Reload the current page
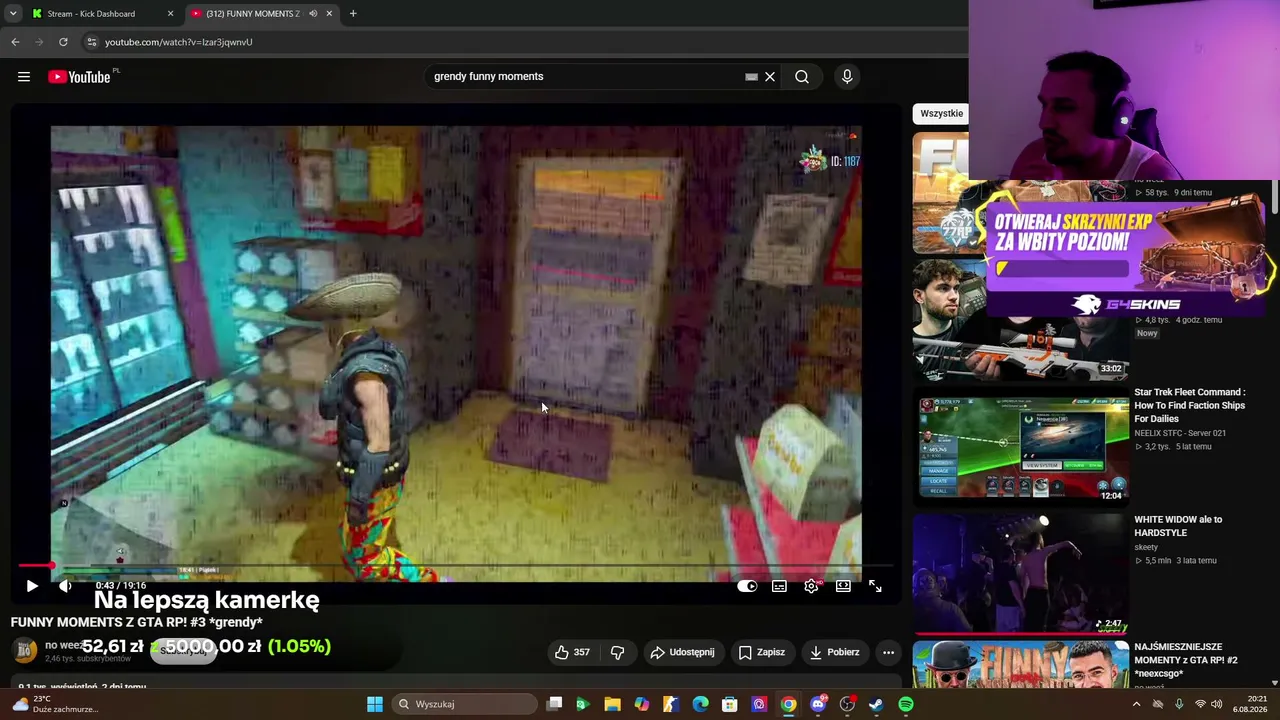Viewport: 1280px width, 720px height. 63,42
